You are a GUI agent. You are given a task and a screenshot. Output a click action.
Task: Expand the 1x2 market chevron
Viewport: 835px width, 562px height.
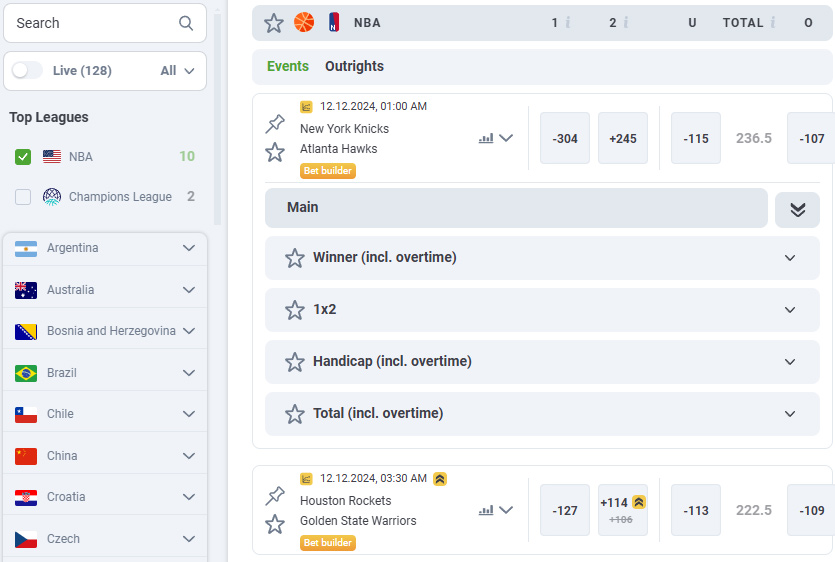tap(790, 310)
